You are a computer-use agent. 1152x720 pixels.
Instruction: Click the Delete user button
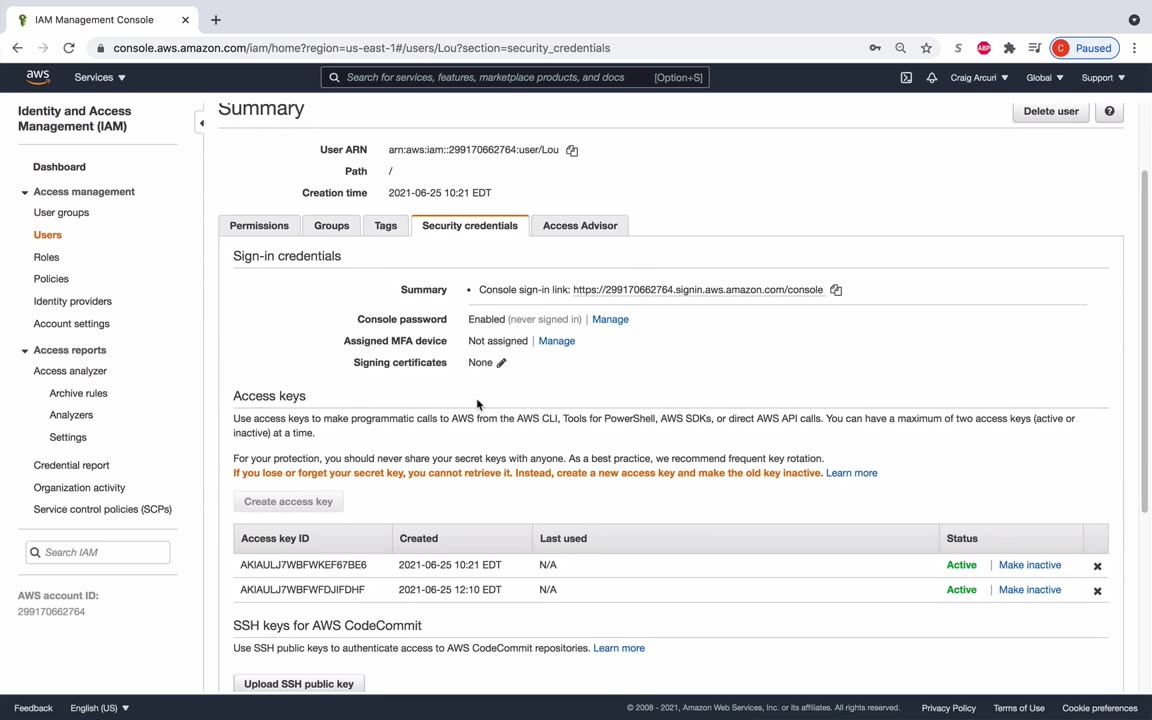point(1051,111)
